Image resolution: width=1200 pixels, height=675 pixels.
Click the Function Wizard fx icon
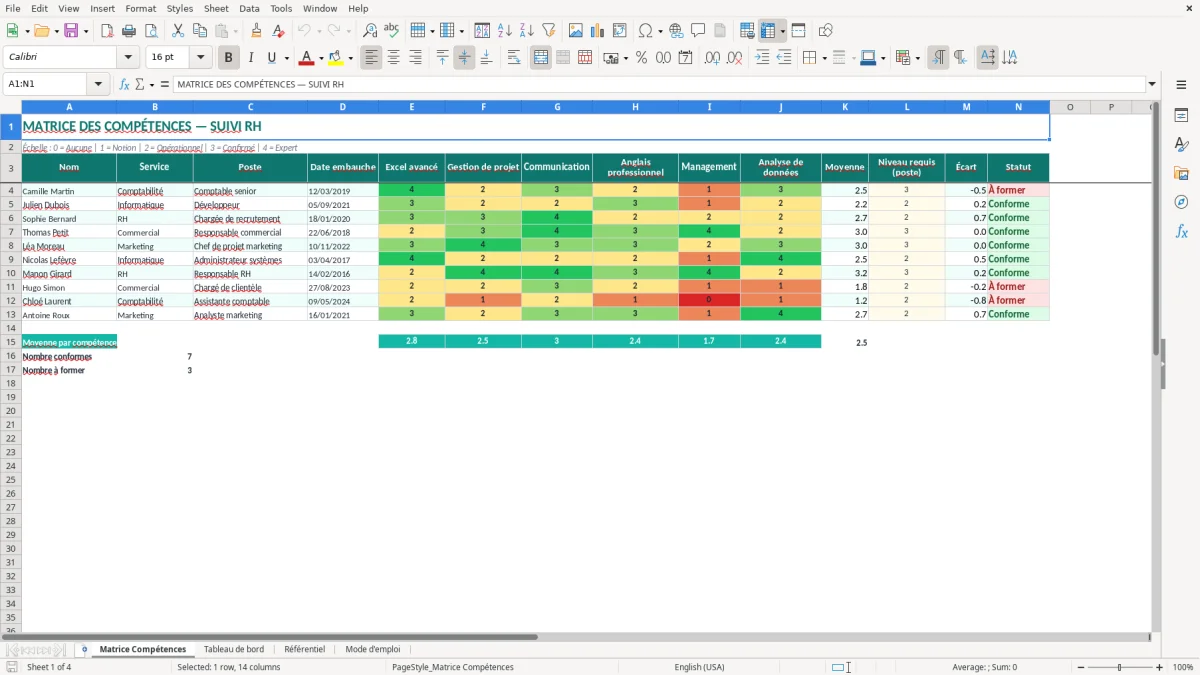tap(125, 84)
